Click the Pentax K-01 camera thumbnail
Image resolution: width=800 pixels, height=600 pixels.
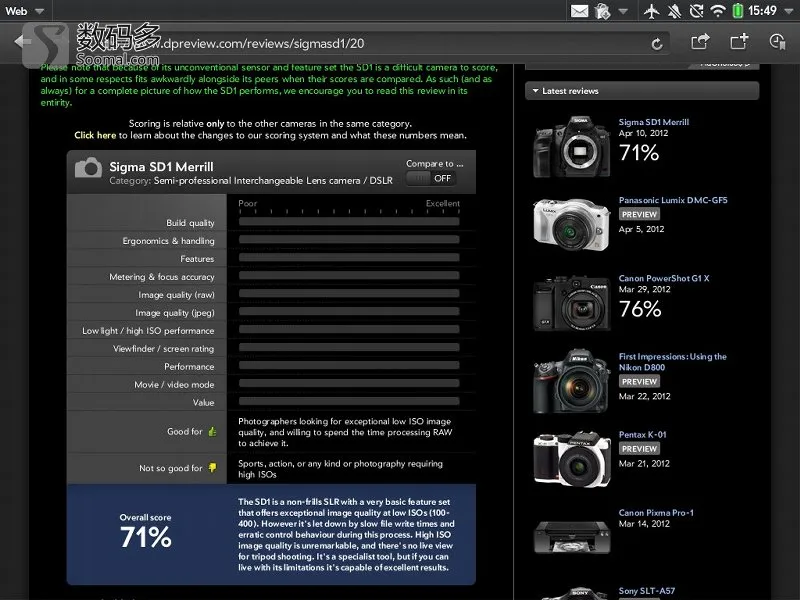click(x=571, y=459)
